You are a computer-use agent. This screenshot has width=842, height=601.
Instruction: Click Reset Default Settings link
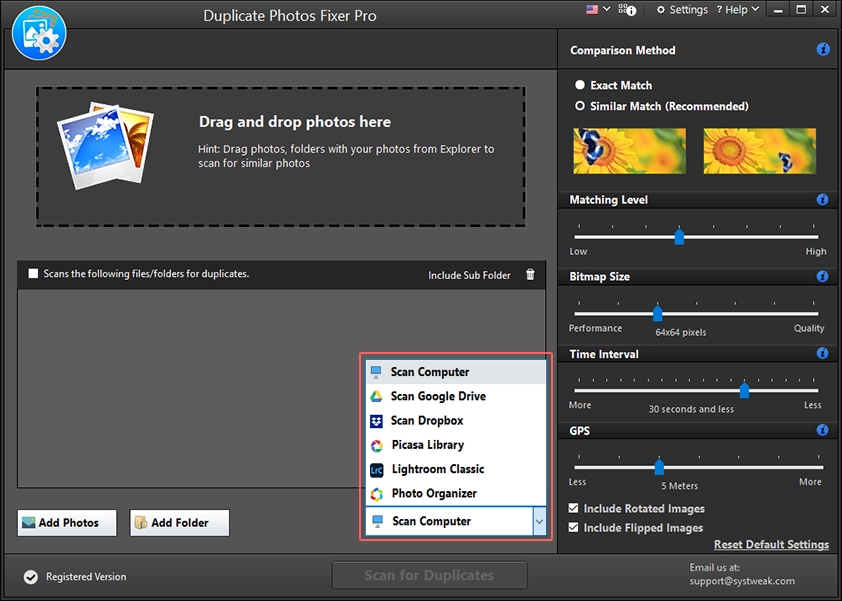coord(771,544)
